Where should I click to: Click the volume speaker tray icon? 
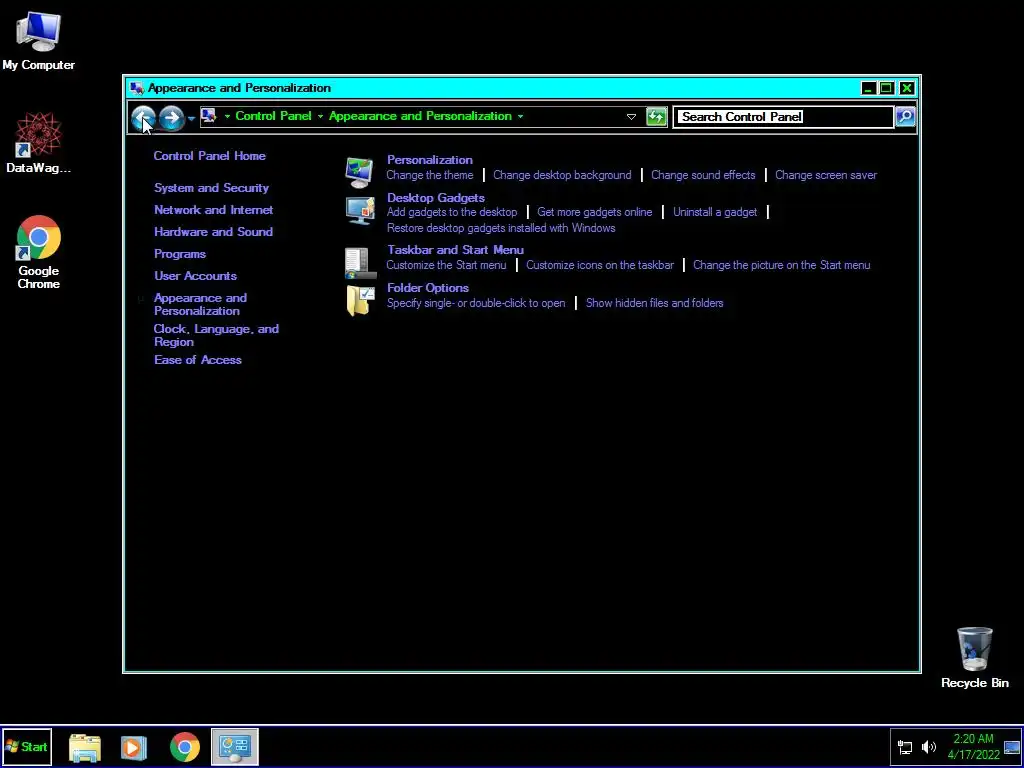pyautogui.click(x=928, y=747)
